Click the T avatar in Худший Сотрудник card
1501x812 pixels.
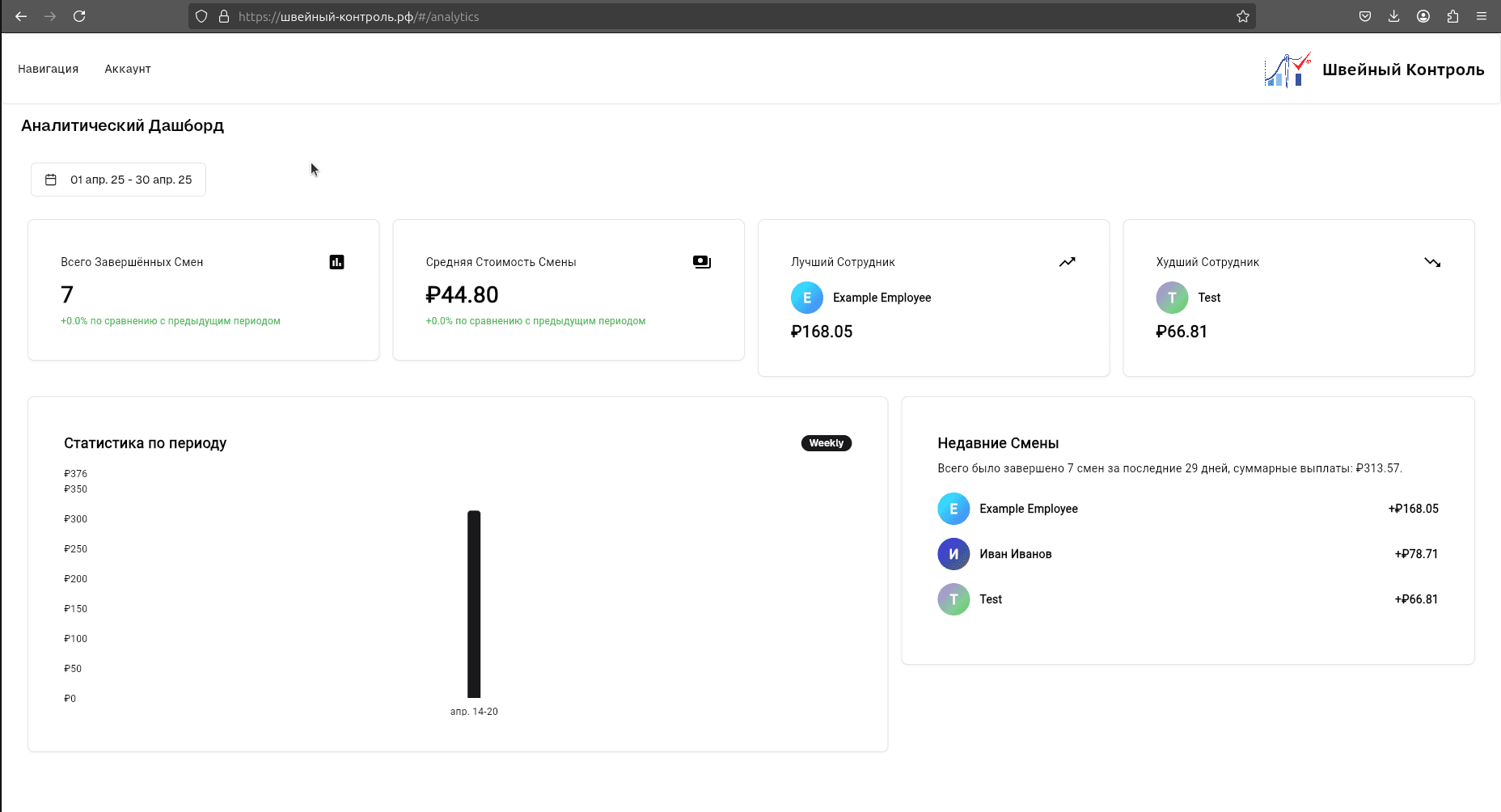coord(1172,298)
